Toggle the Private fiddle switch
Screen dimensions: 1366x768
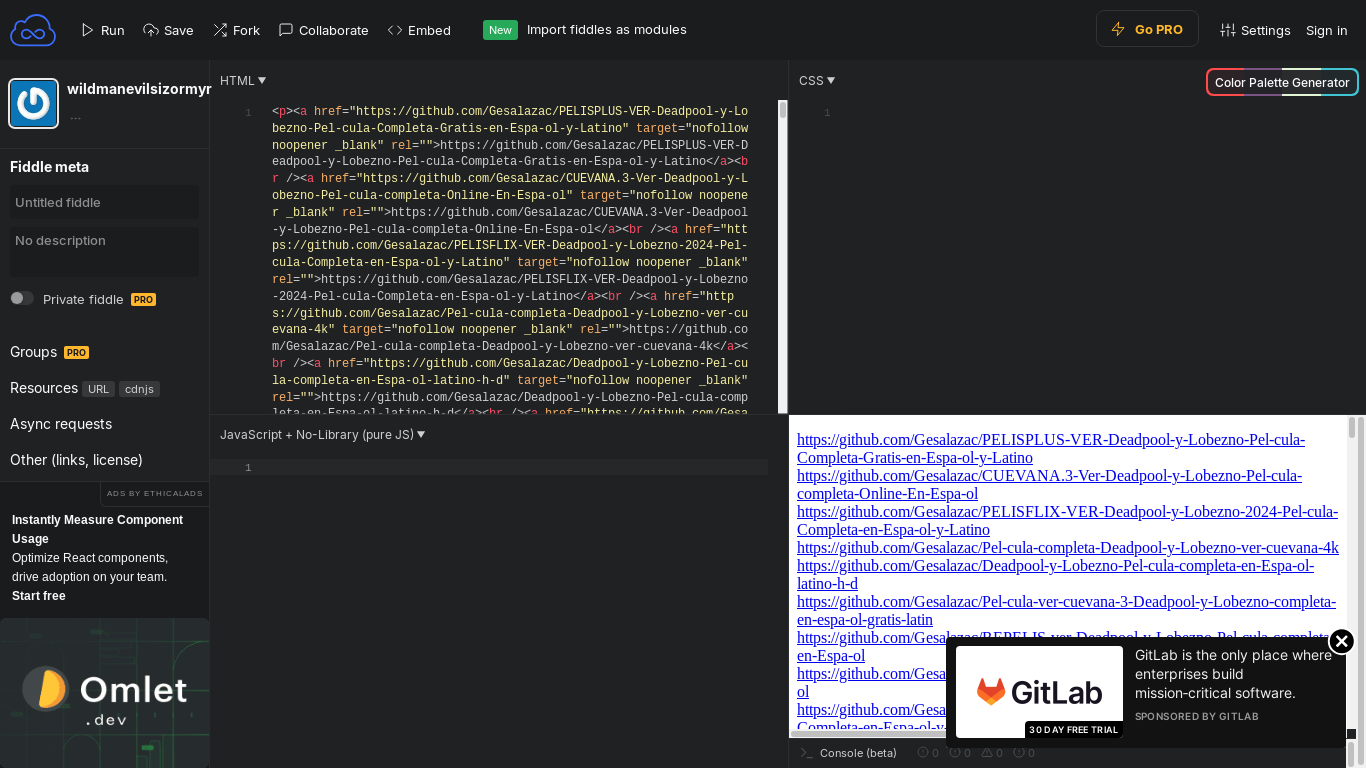point(22,298)
